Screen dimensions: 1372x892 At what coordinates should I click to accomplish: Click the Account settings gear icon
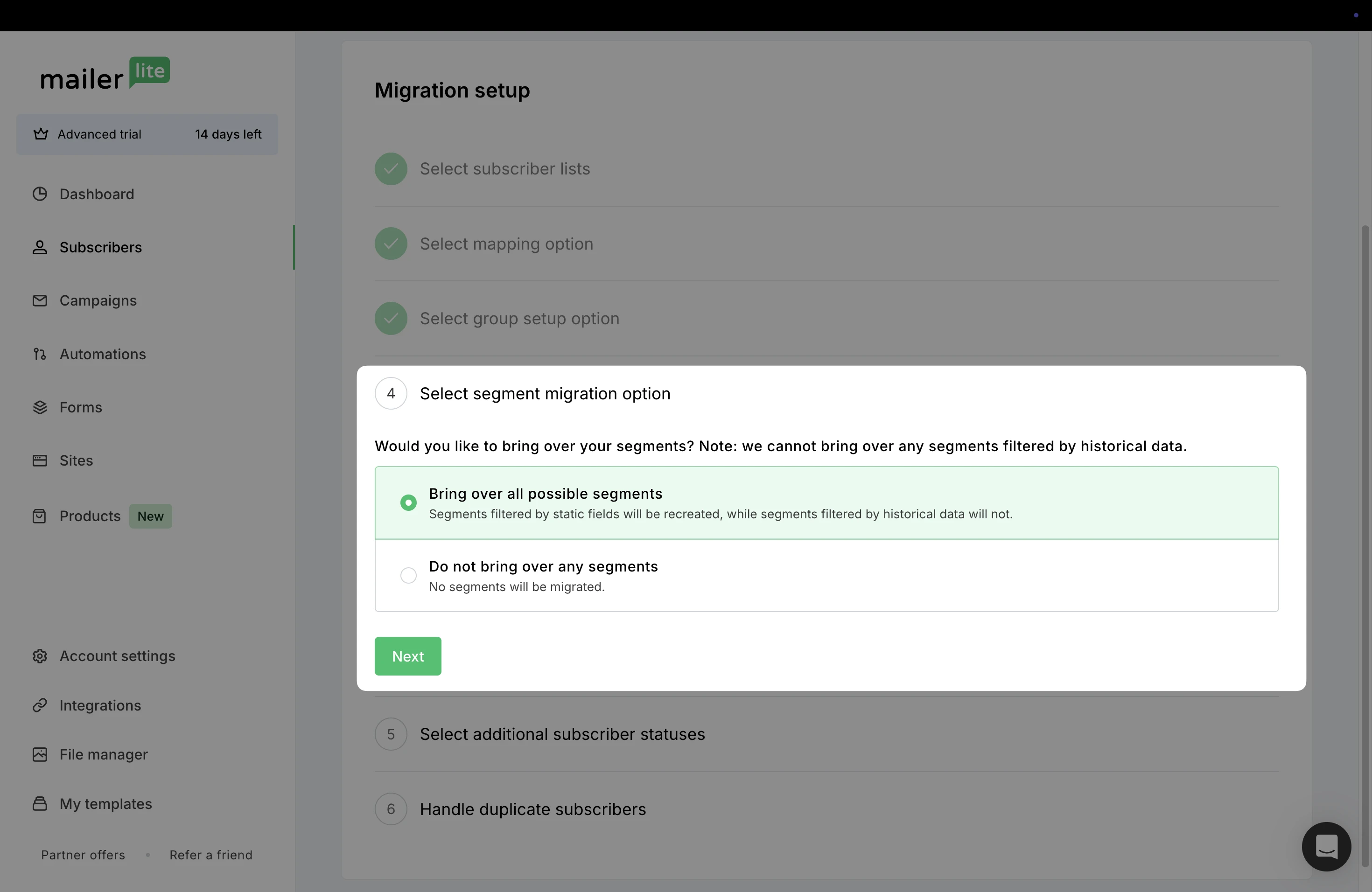point(40,656)
